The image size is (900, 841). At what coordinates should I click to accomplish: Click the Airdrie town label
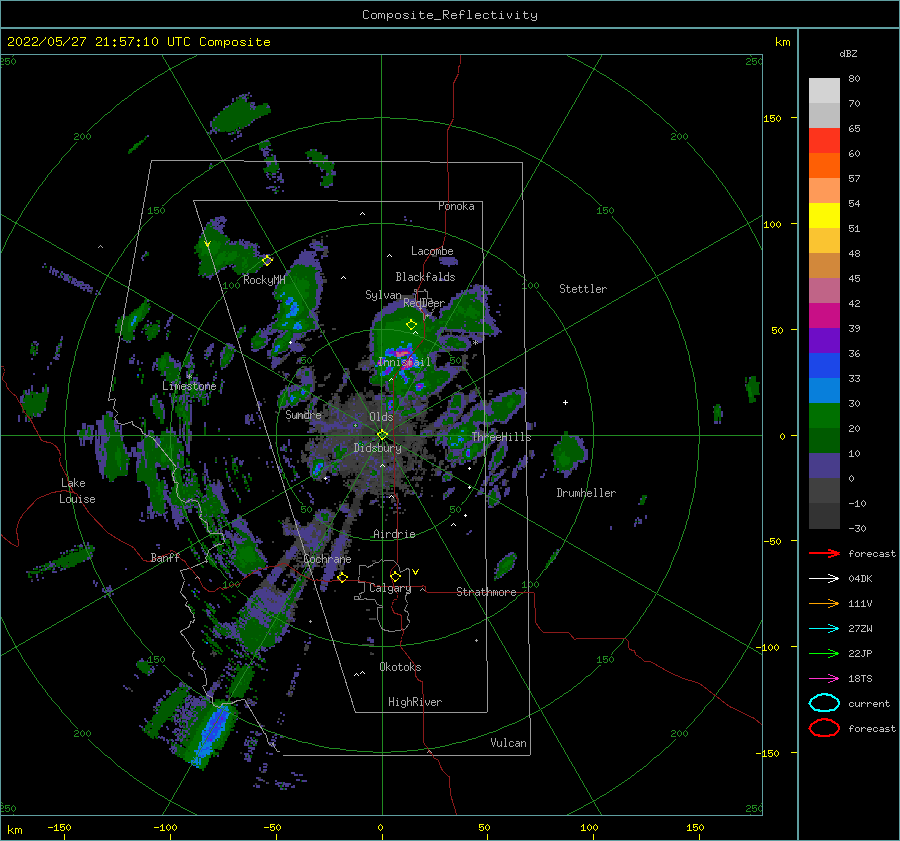(x=394, y=534)
